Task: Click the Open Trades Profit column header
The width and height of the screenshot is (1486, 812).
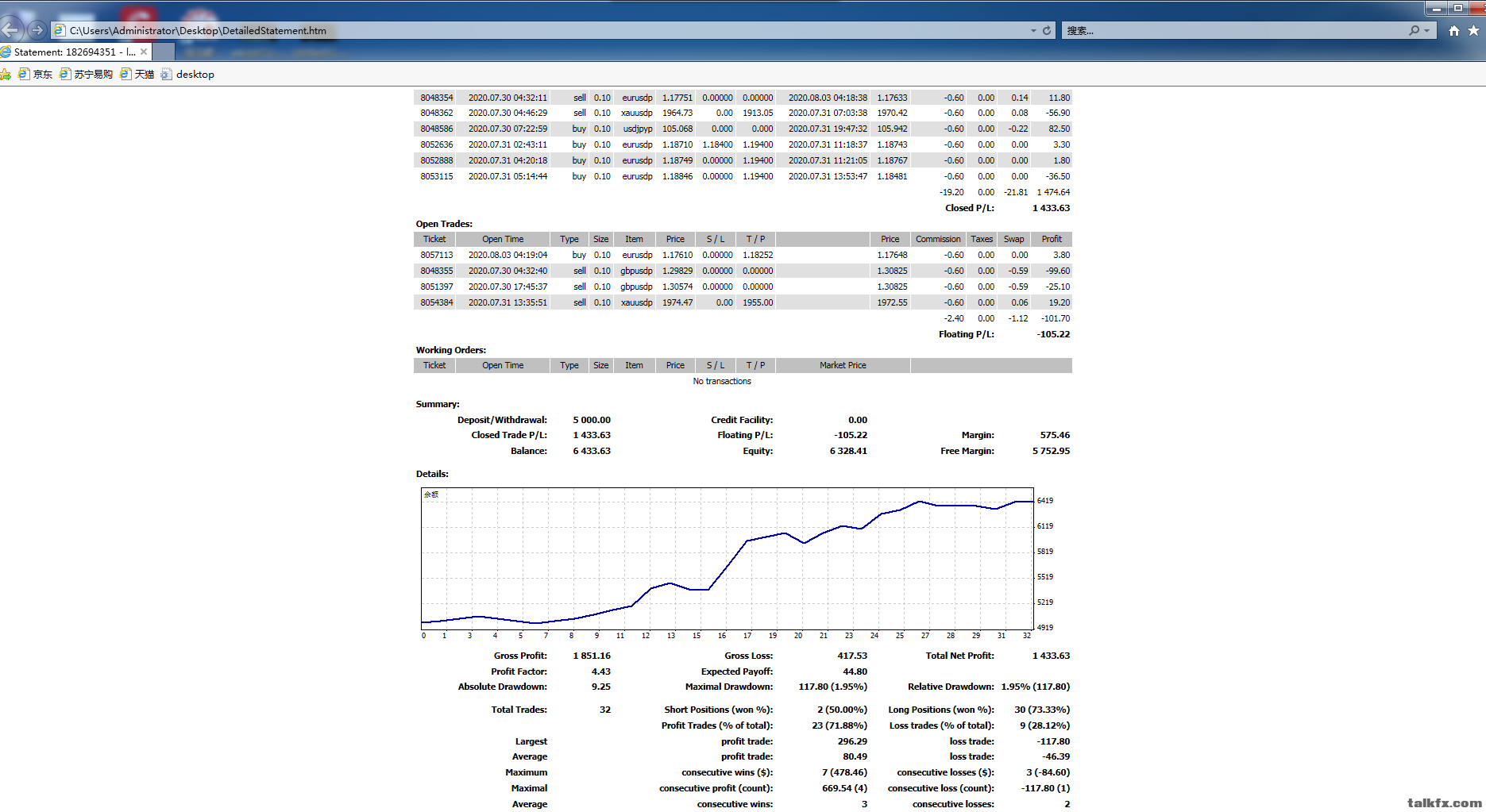Action: (1052, 239)
